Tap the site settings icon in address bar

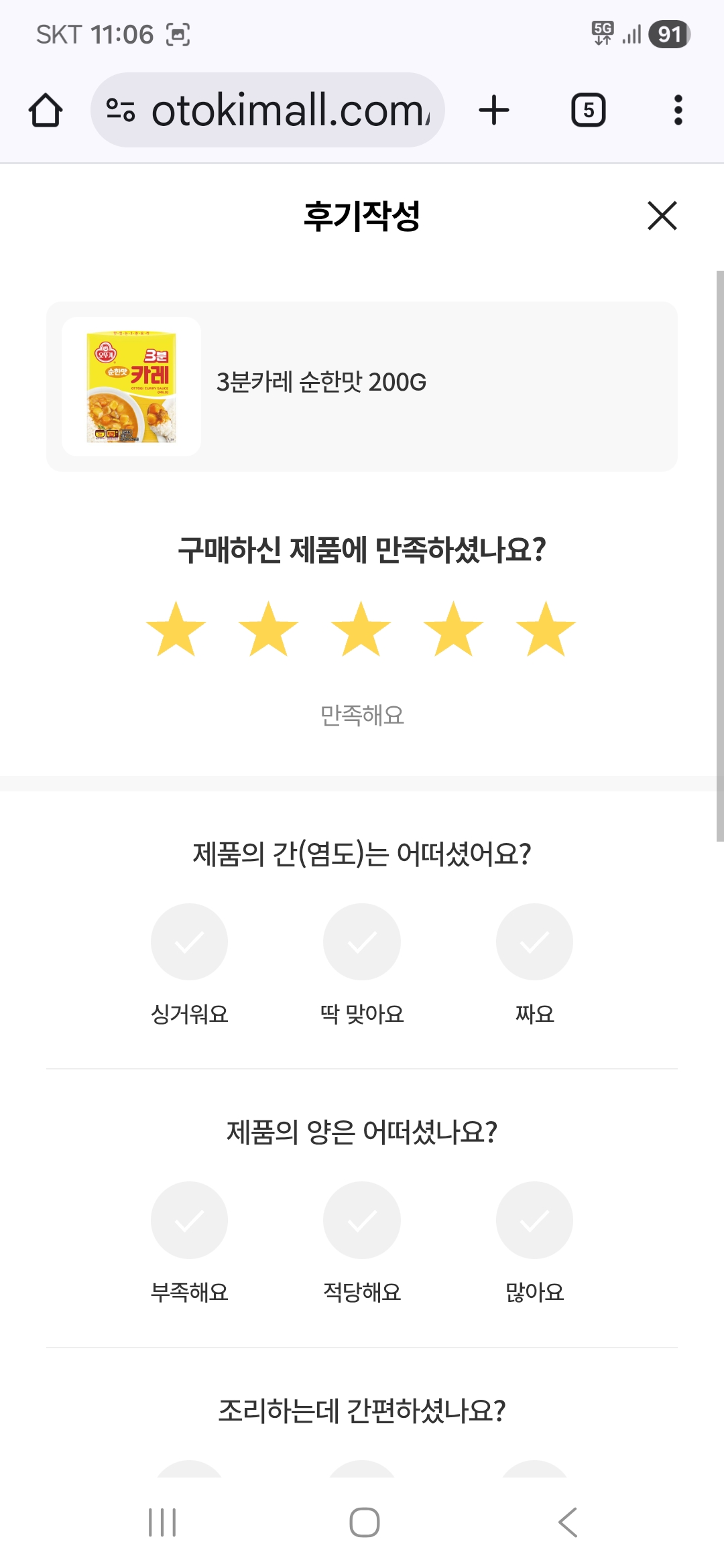click(x=121, y=111)
